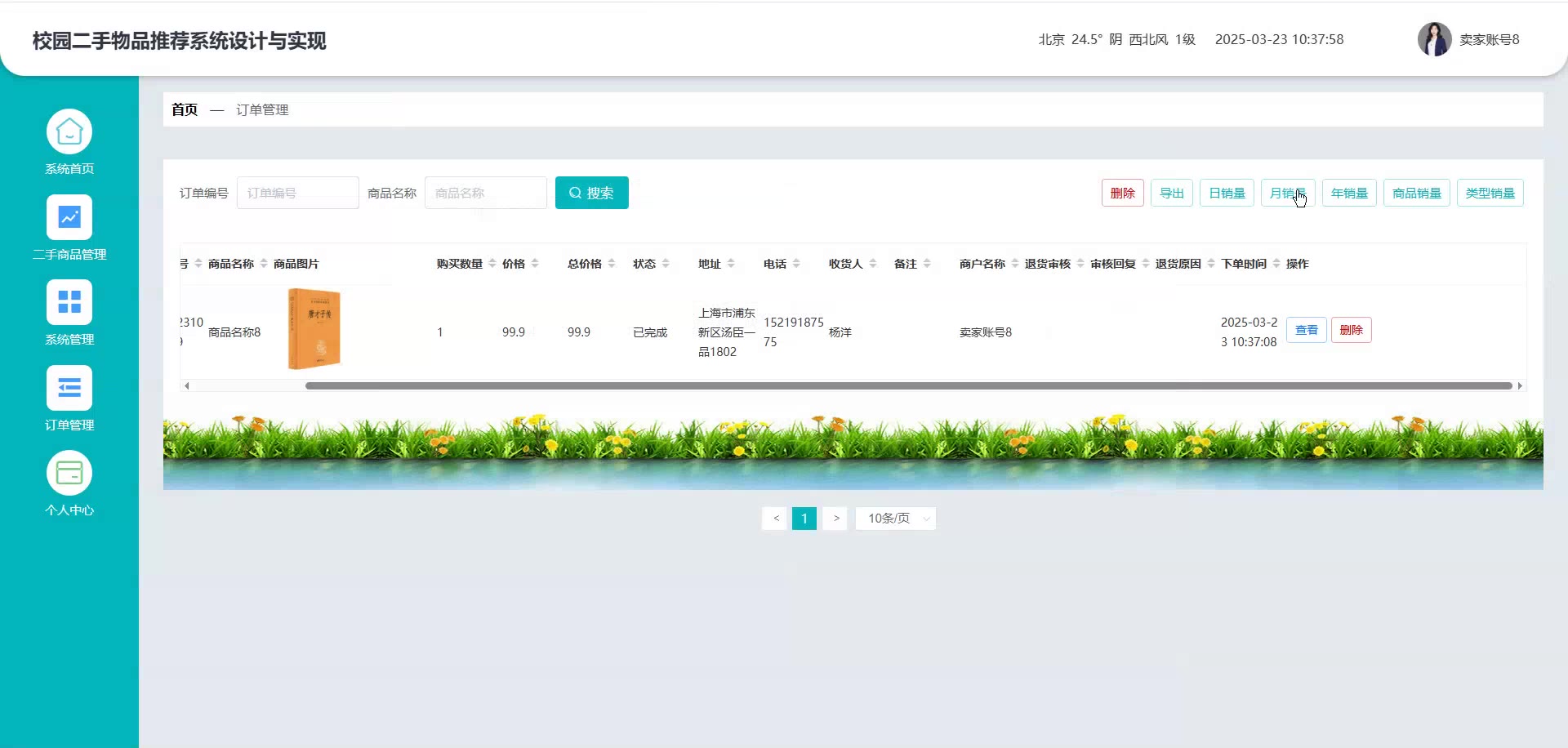
Task: Open 二手商品管理 chart icon
Action: pyautogui.click(x=69, y=217)
